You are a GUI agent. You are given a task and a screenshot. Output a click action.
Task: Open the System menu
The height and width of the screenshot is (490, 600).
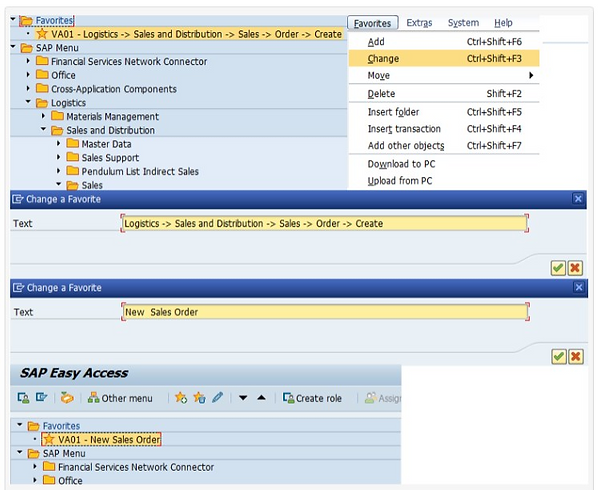(463, 23)
